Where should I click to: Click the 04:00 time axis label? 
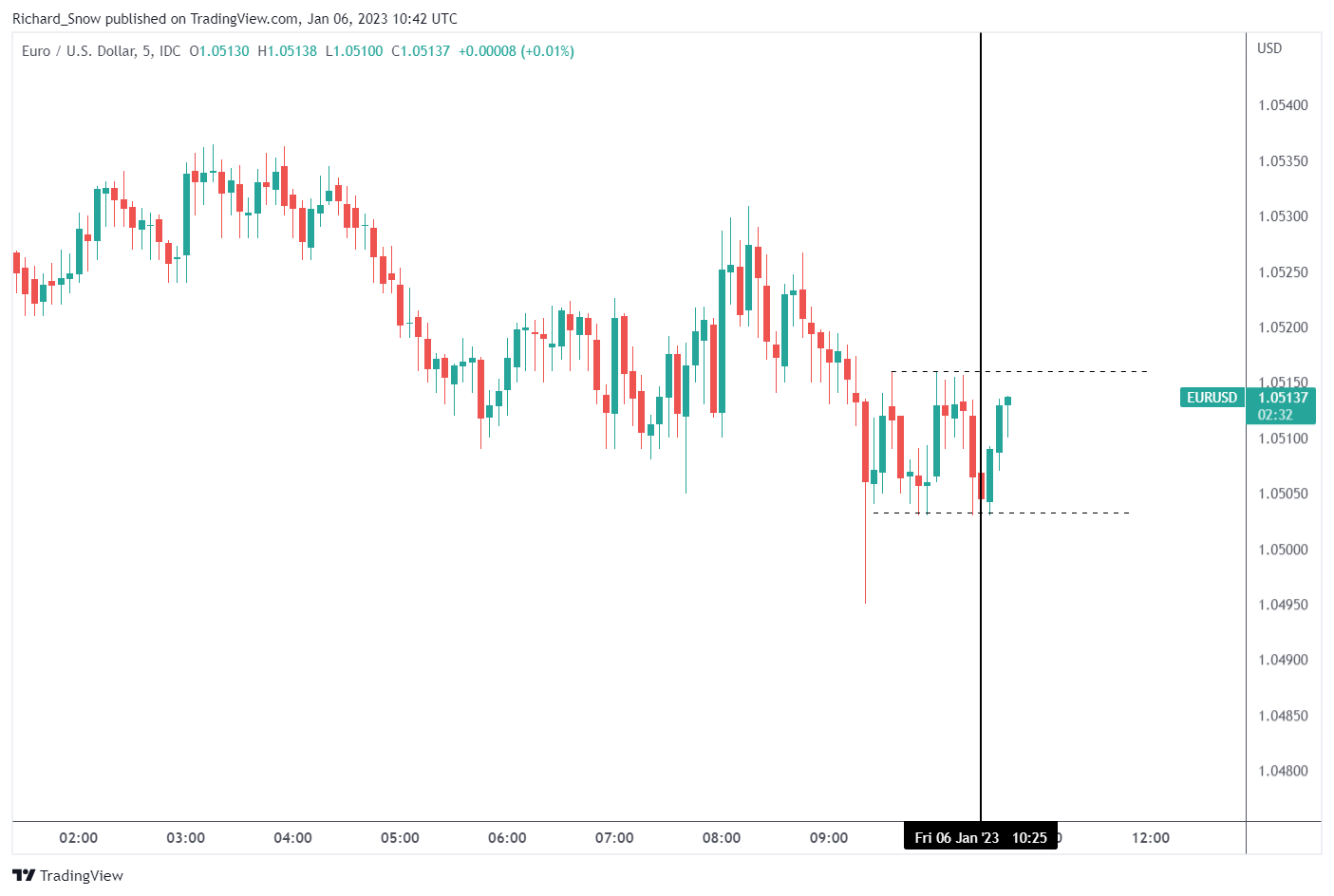click(x=292, y=838)
